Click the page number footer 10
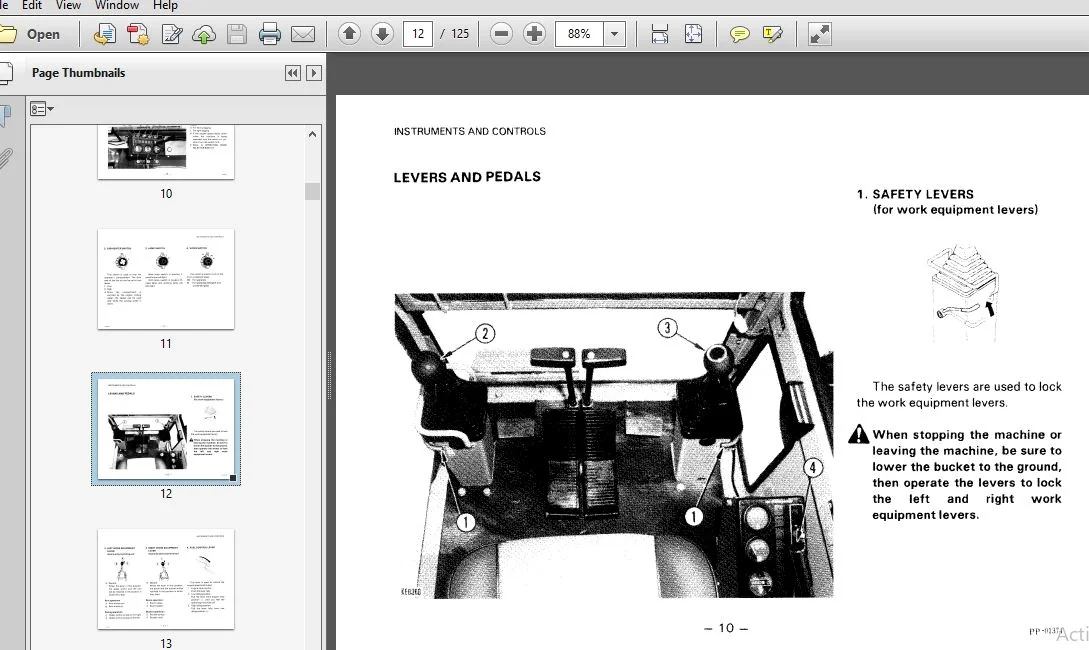The image size is (1089, 650). click(726, 628)
